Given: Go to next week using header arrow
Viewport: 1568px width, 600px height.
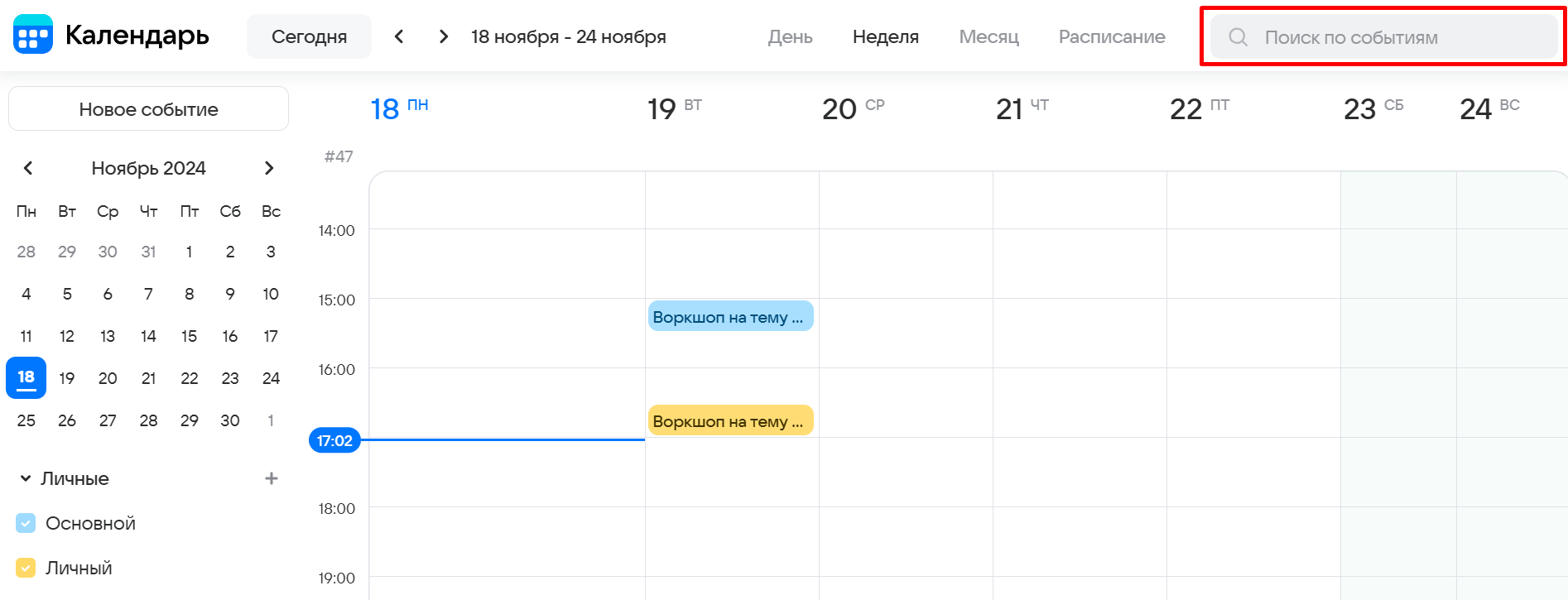Looking at the screenshot, I should click(x=444, y=36).
